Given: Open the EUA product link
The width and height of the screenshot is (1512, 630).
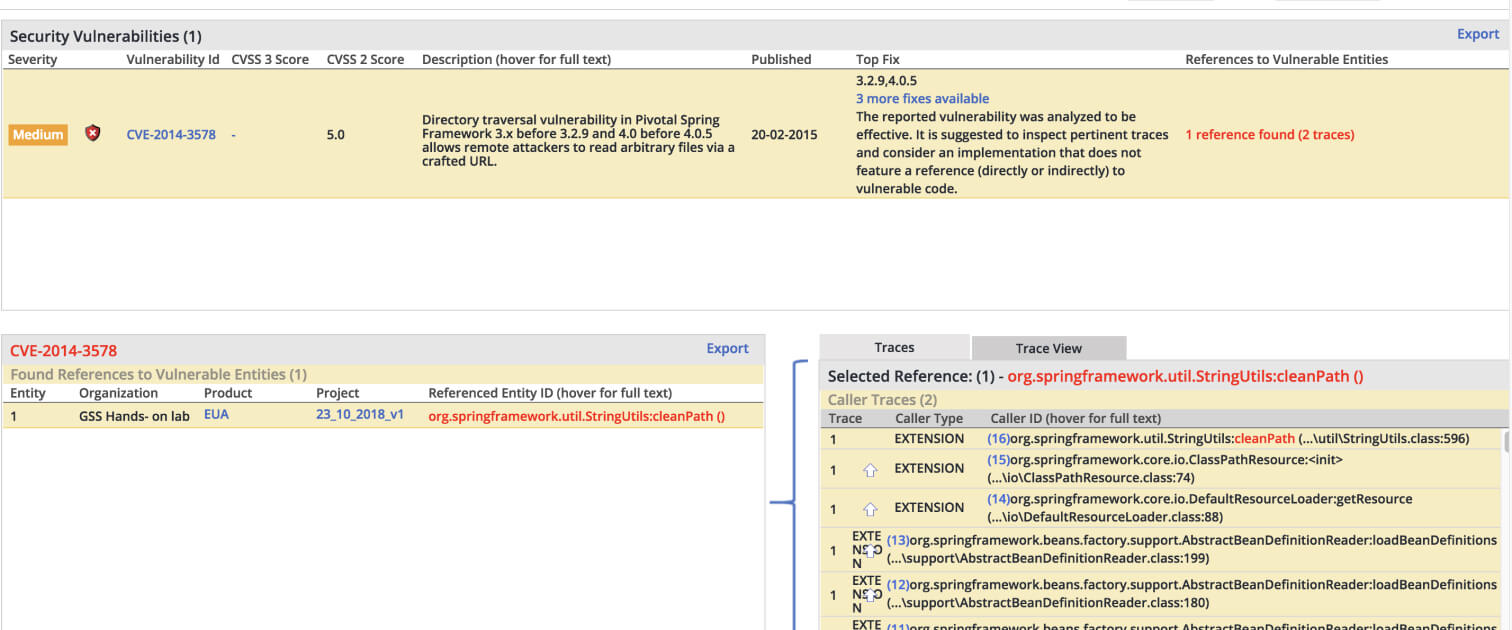Looking at the screenshot, I should (x=216, y=414).
